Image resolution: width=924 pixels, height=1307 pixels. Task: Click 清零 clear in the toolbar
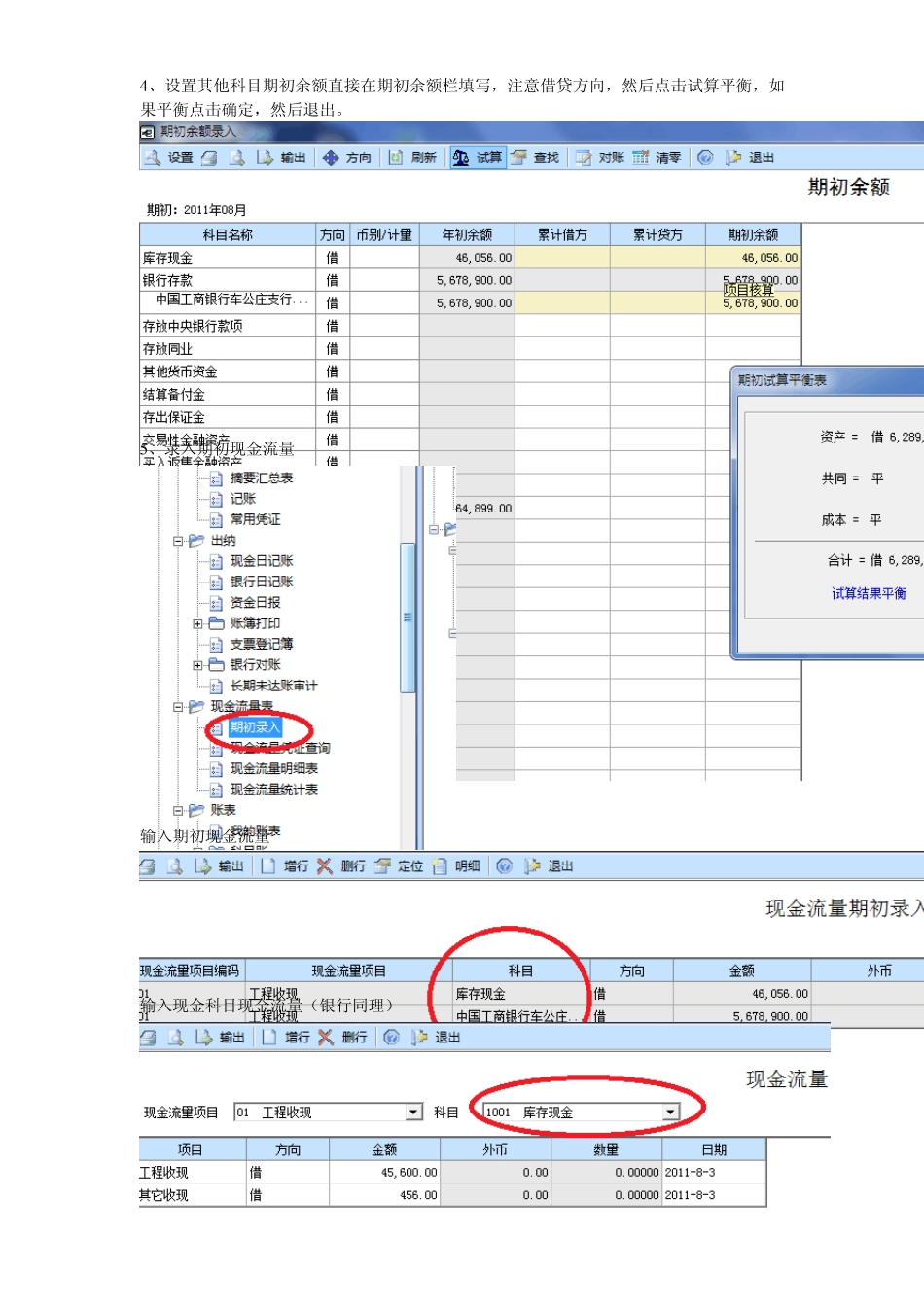pyautogui.click(x=657, y=158)
